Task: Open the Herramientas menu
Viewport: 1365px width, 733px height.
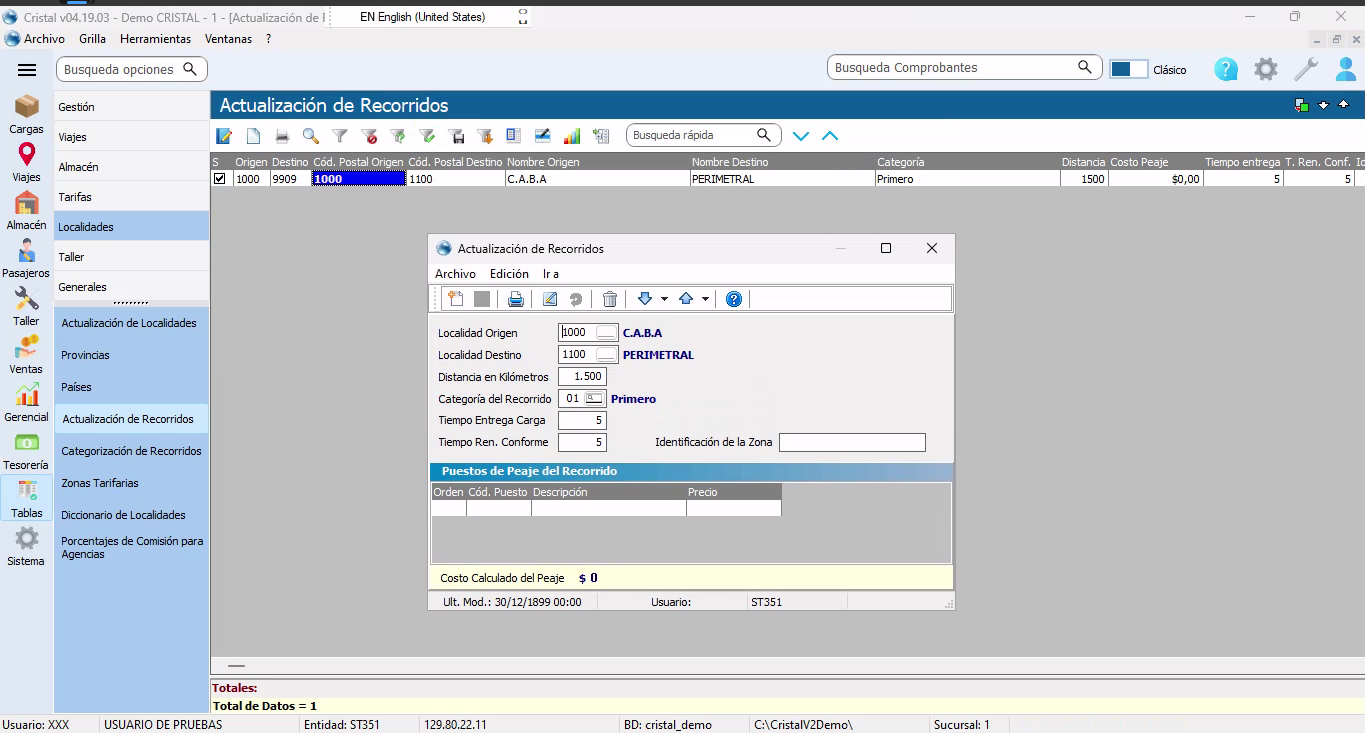Action: coord(155,39)
